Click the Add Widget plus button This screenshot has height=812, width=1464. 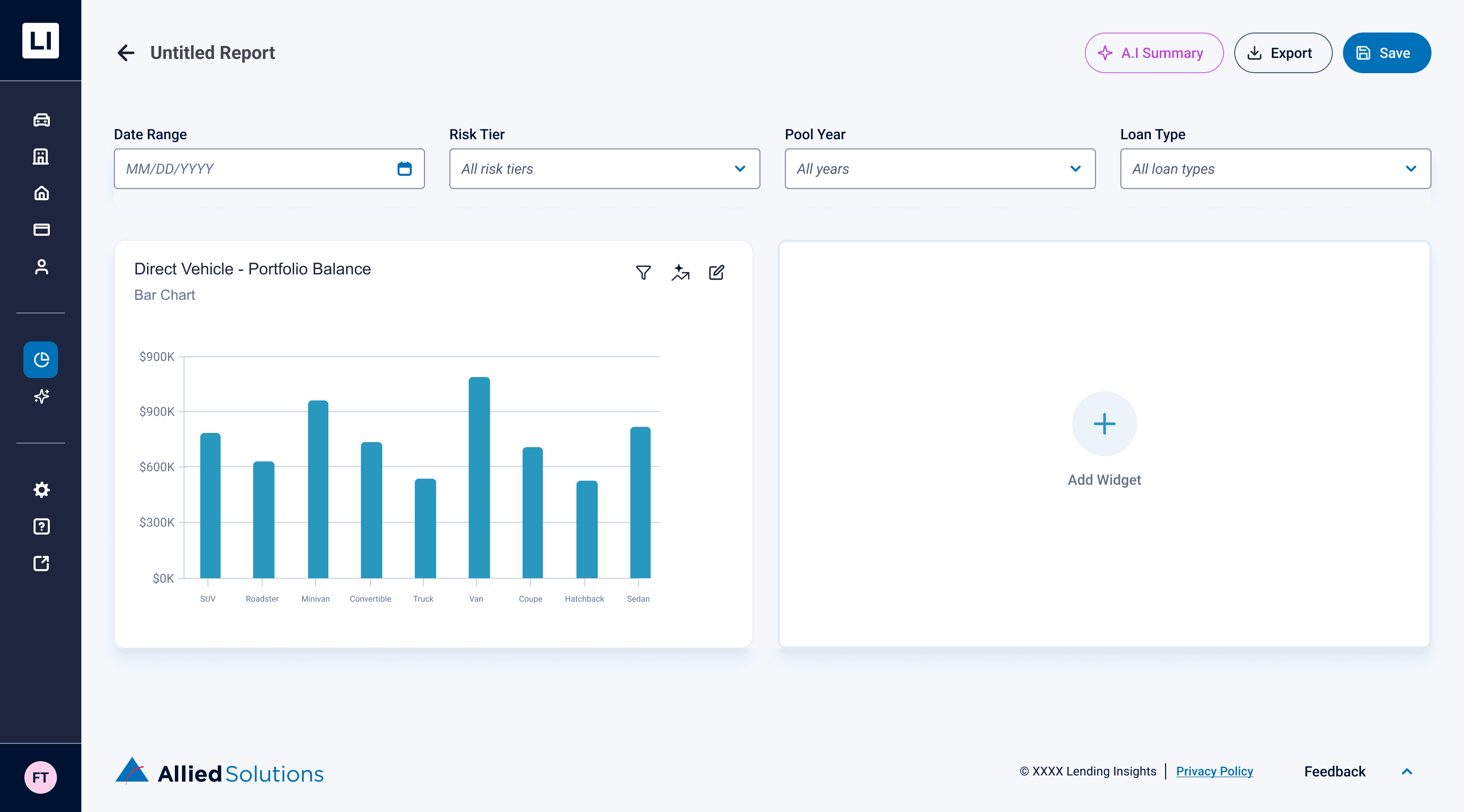[x=1104, y=424]
